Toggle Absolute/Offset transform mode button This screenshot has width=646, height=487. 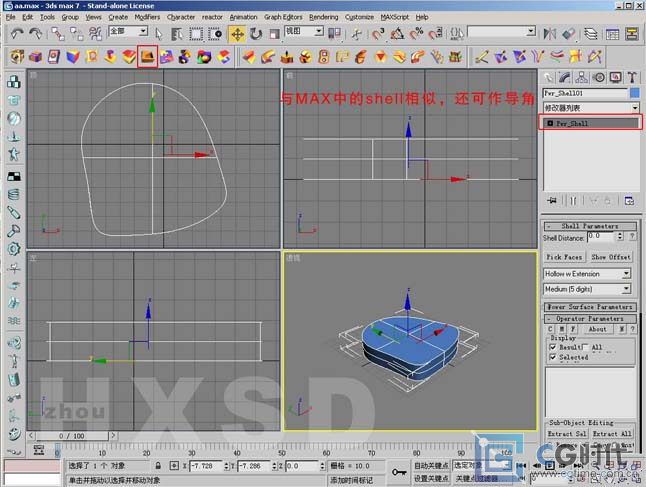tap(174, 466)
